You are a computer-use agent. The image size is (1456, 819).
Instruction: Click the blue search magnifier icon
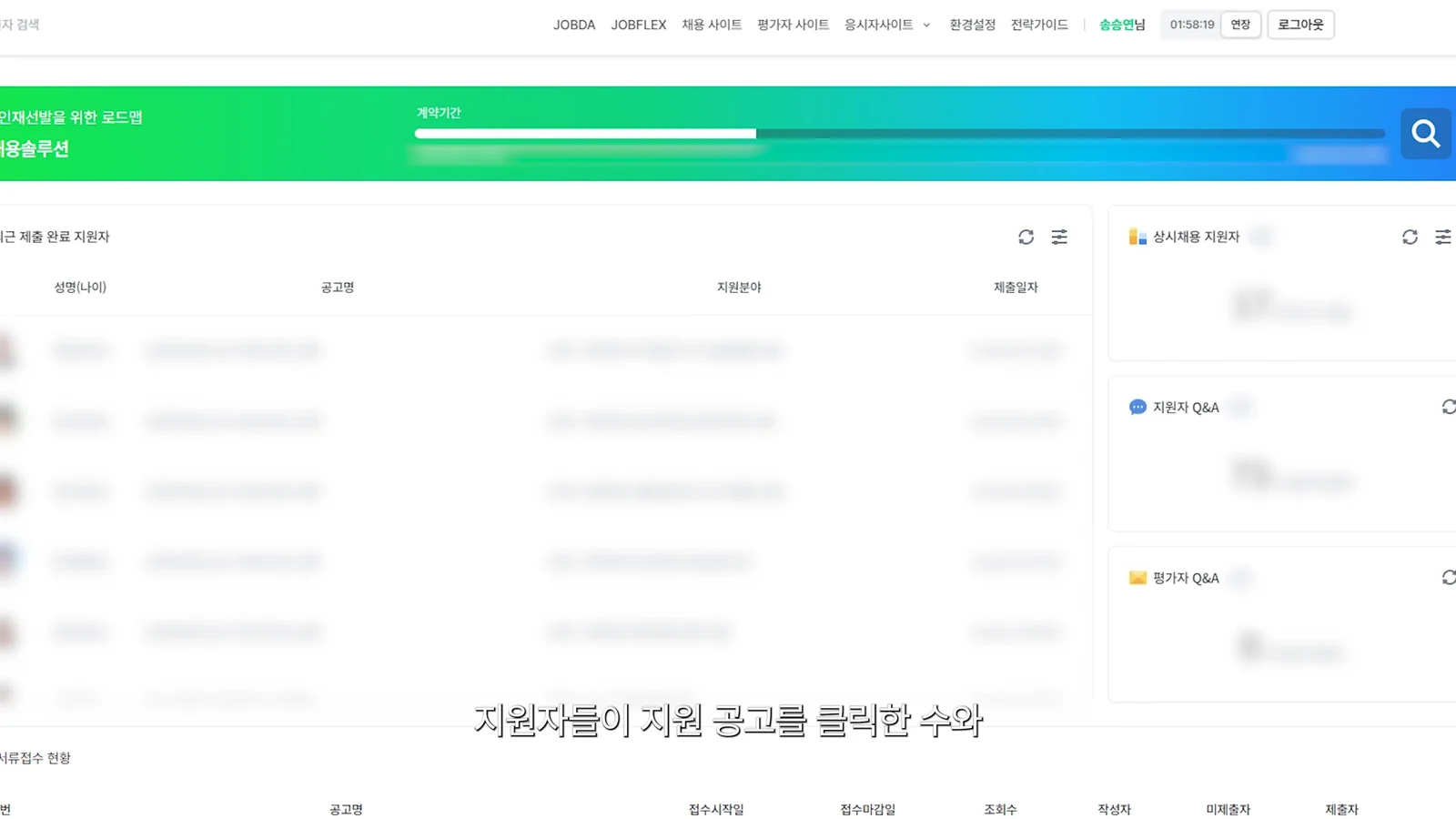point(1426,134)
